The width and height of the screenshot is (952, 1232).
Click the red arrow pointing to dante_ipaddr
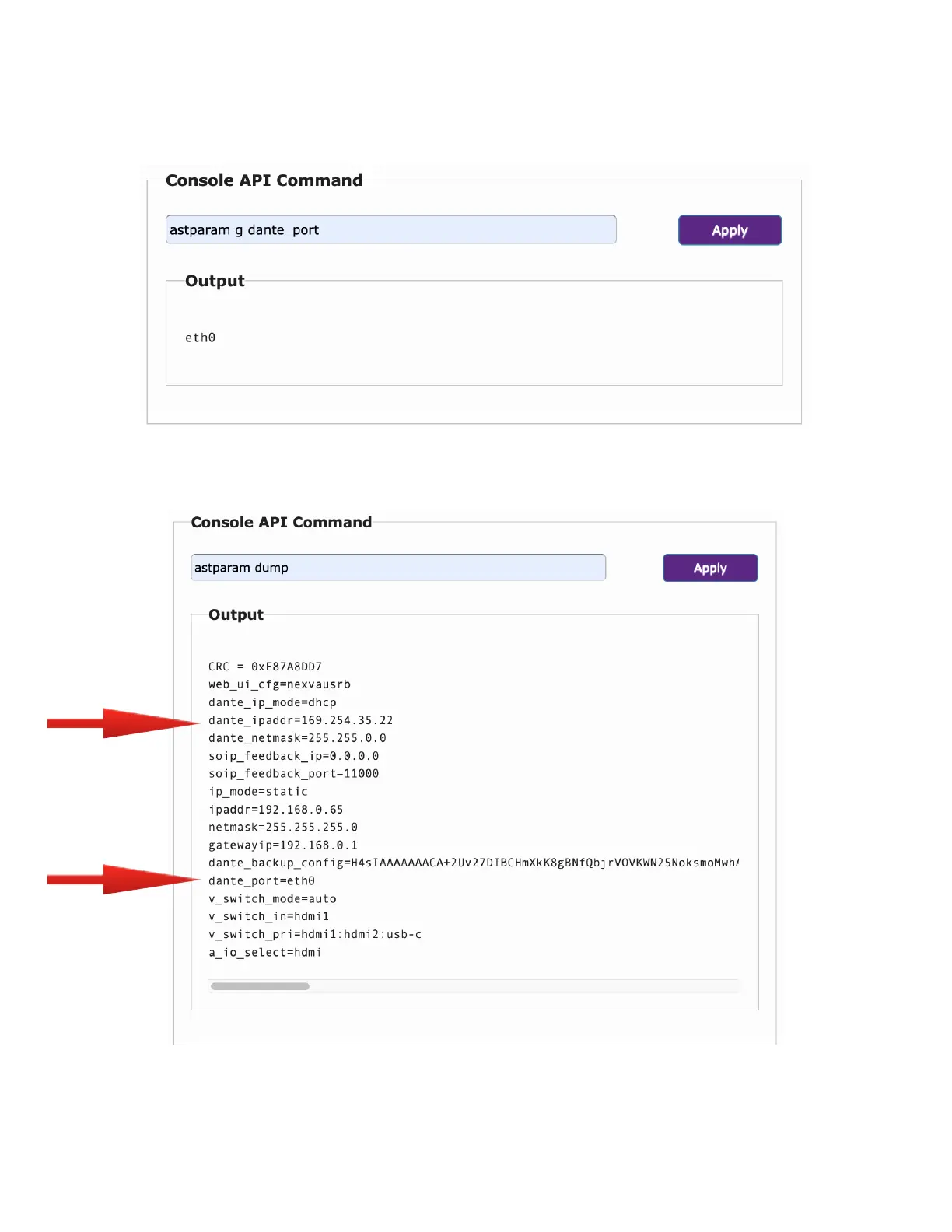pos(123,723)
